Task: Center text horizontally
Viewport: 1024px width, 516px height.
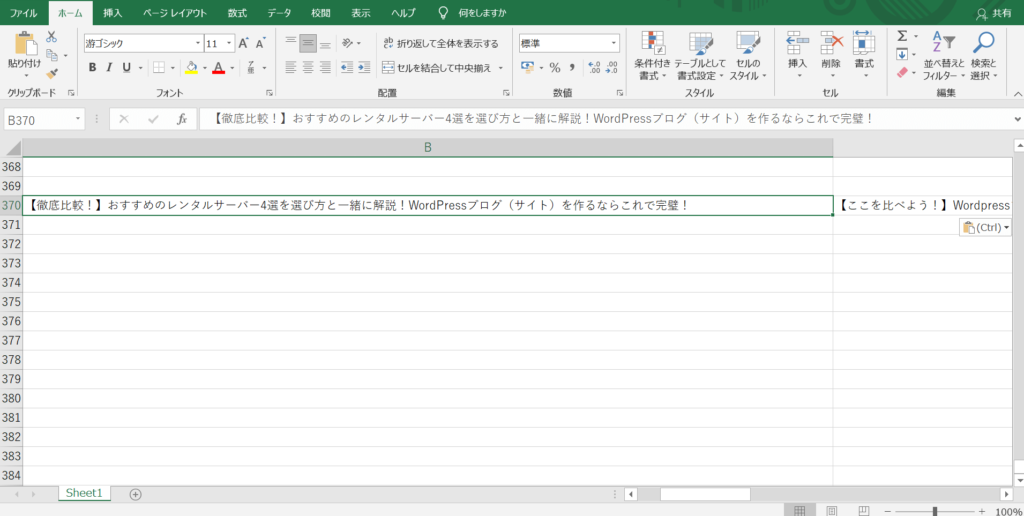Action: pos(308,67)
